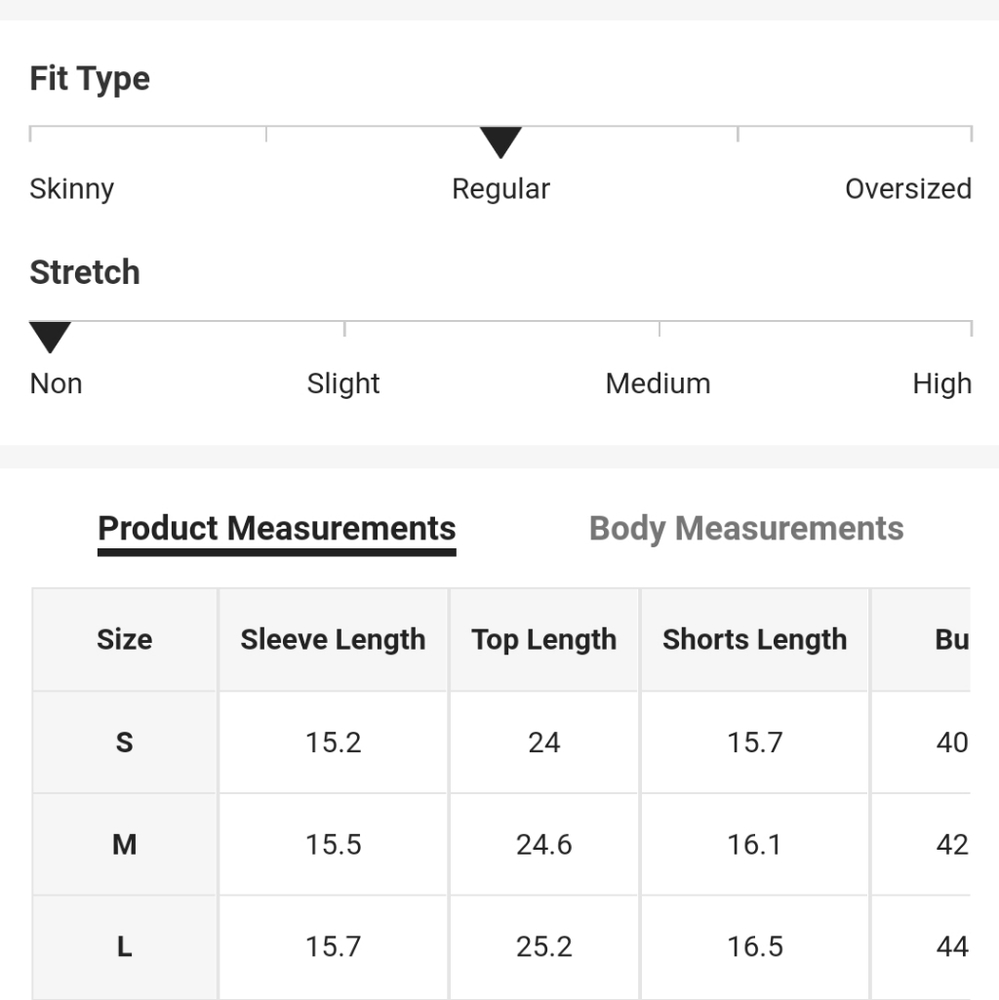999x1000 pixels.
Task: Click the Oversized fit label
Action: [x=908, y=189]
